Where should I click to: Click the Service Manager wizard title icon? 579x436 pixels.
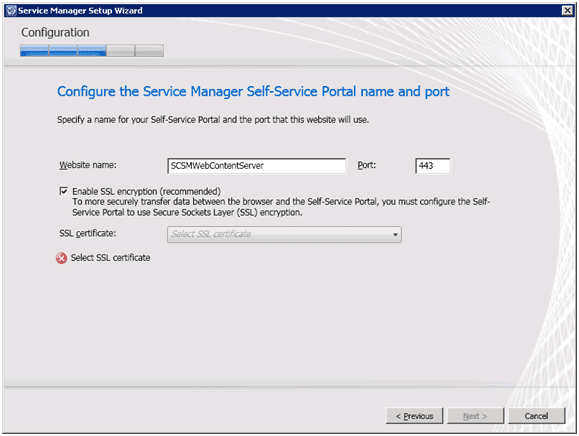pyautogui.click(x=11, y=10)
